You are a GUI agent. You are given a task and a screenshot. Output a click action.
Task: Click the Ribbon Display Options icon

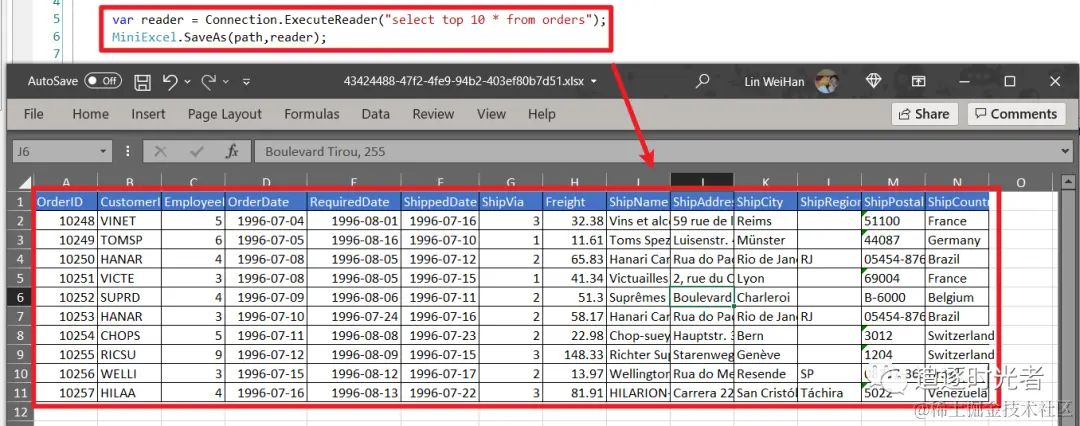tap(918, 81)
